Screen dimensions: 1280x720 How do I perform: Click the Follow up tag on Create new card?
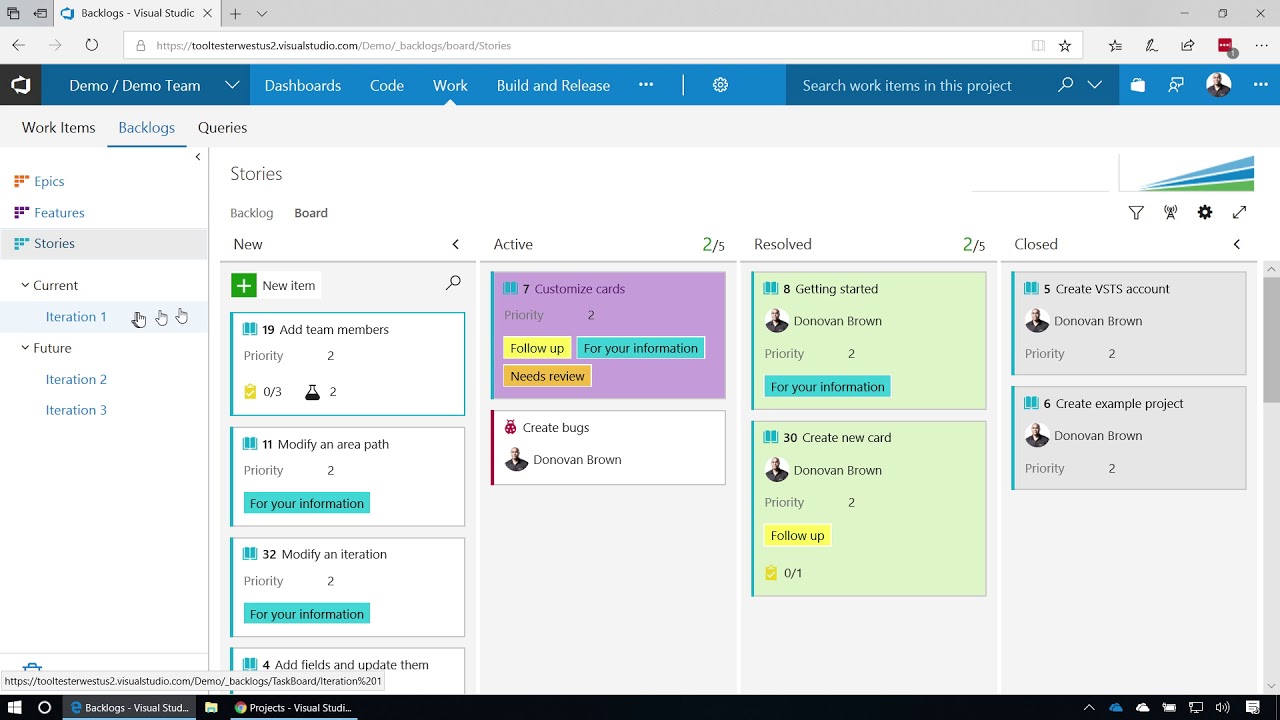click(797, 535)
